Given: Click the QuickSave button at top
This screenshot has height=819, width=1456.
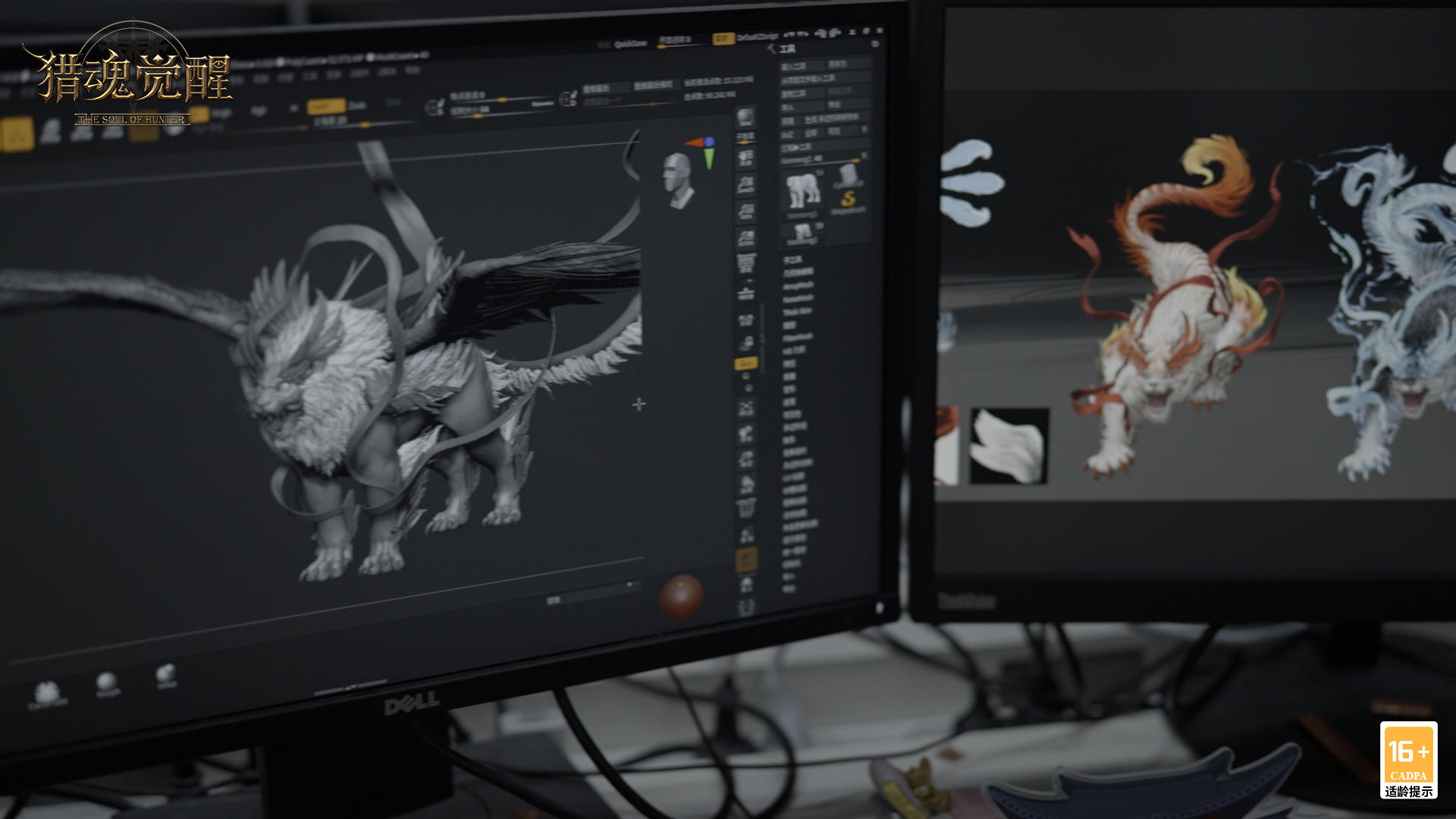Looking at the screenshot, I should [630, 44].
